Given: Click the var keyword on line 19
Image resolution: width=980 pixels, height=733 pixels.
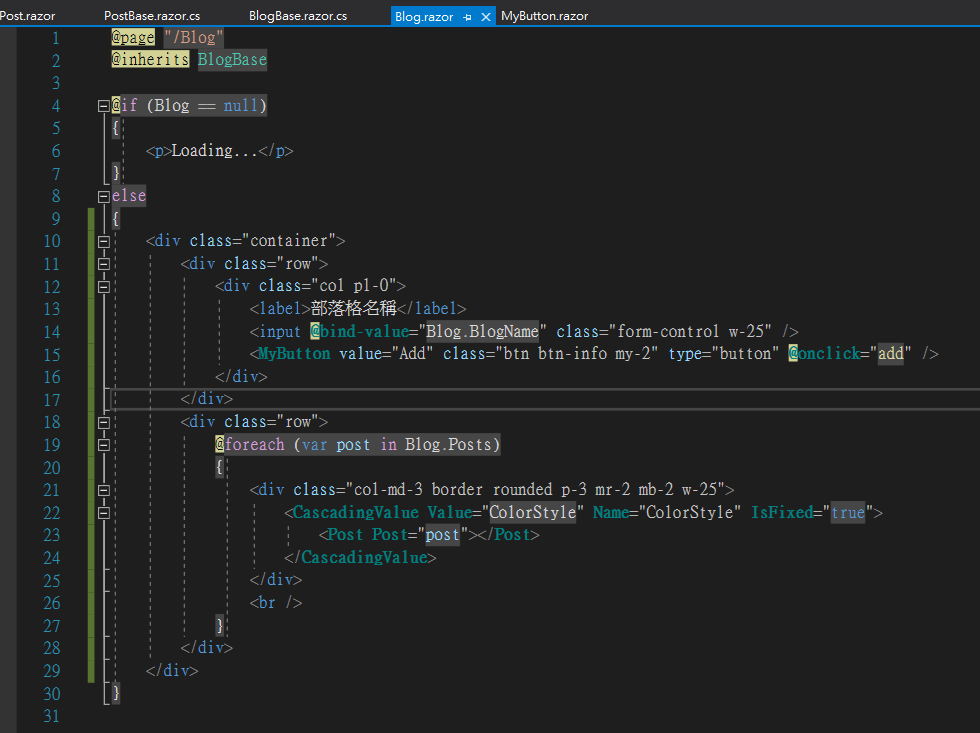Looking at the screenshot, I should pos(314,444).
